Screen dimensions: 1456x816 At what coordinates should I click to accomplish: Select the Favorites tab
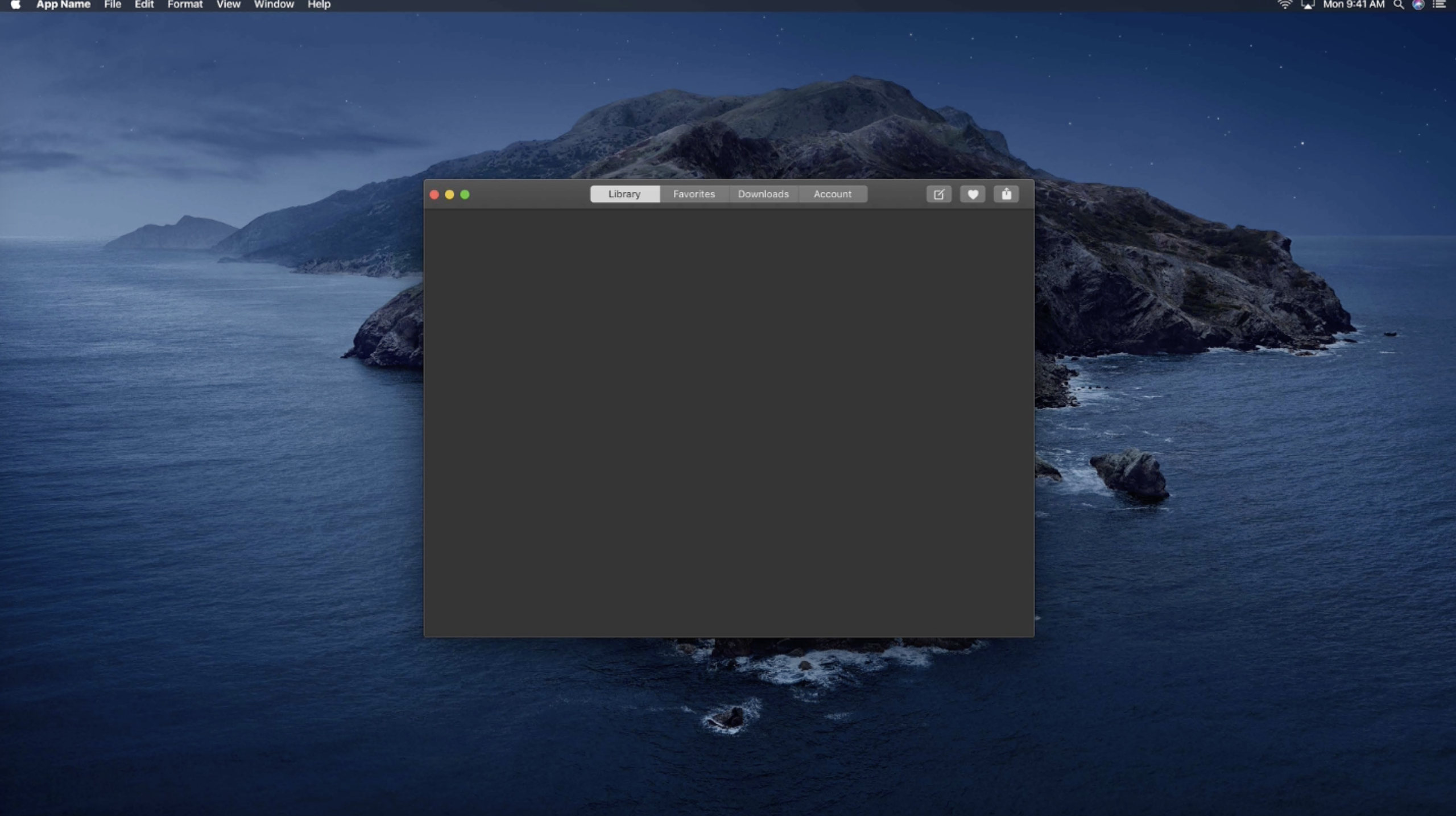(x=694, y=194)
